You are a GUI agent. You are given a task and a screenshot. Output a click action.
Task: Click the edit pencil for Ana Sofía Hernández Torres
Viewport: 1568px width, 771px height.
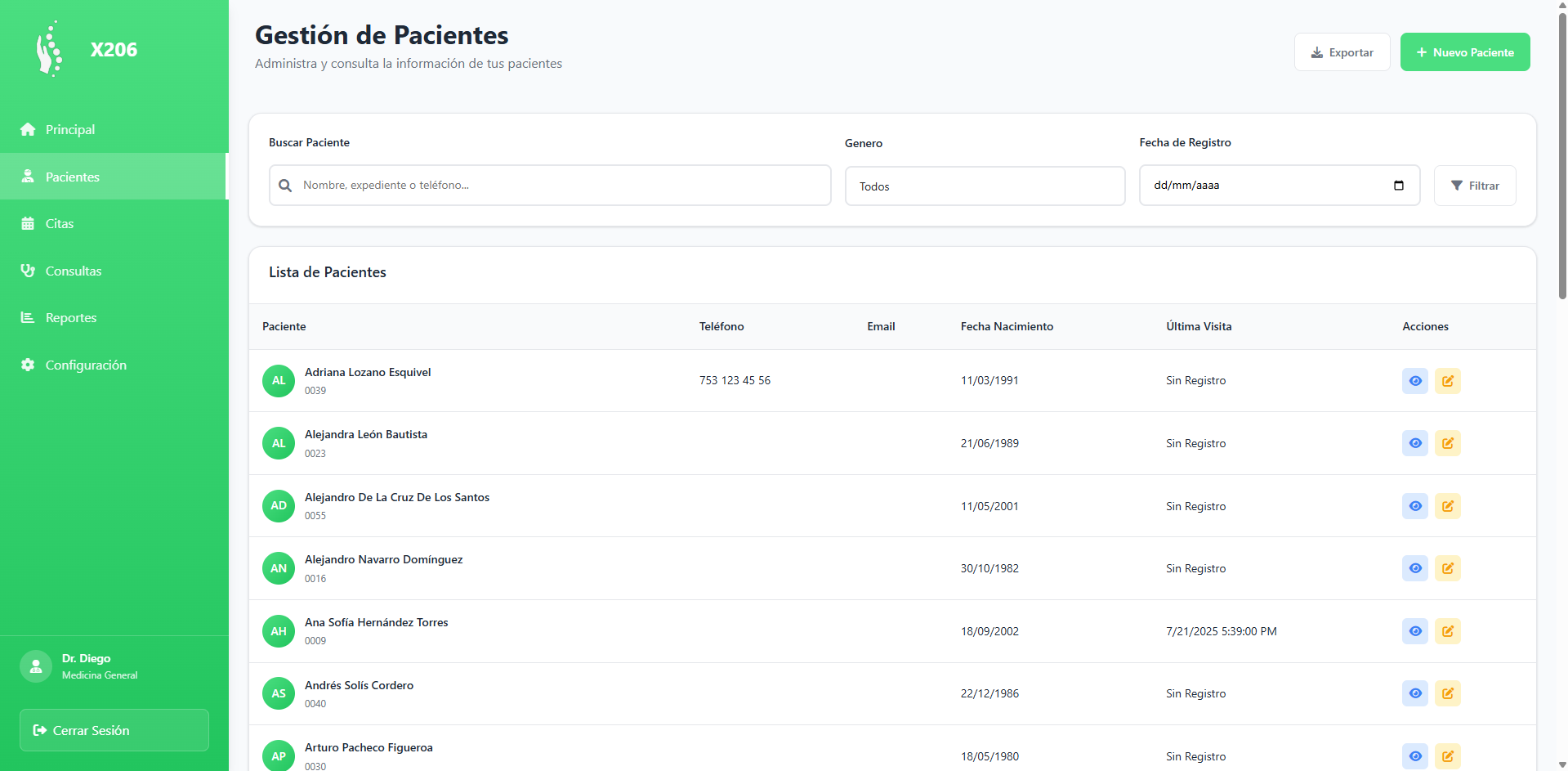[x=1447, y=631]
